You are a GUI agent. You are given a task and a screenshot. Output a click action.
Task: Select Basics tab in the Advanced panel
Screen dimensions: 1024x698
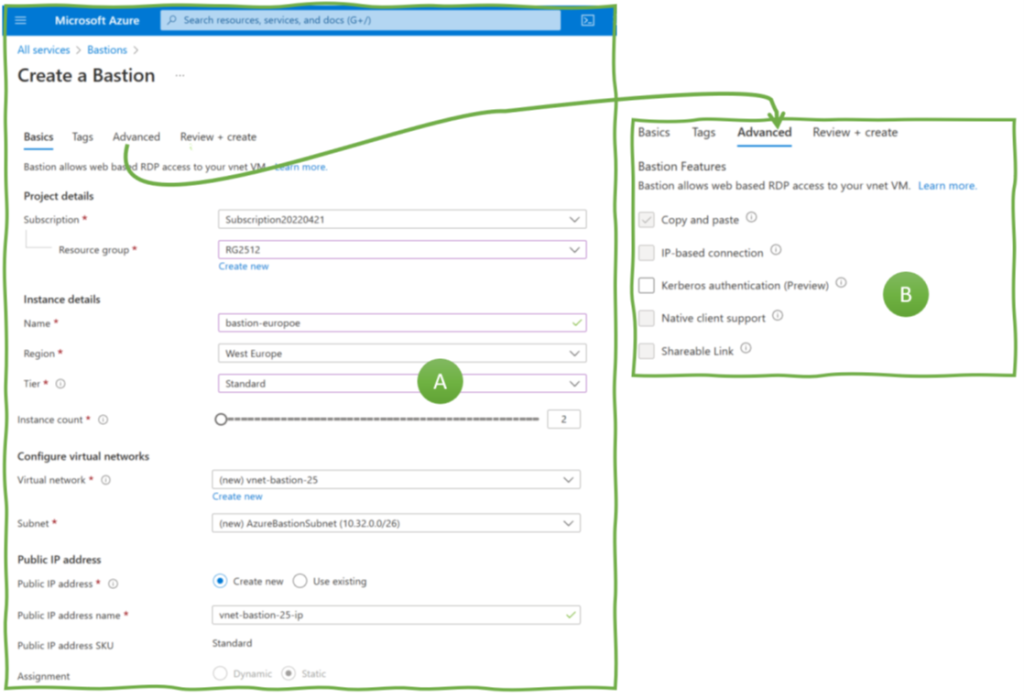pos(654,133)
